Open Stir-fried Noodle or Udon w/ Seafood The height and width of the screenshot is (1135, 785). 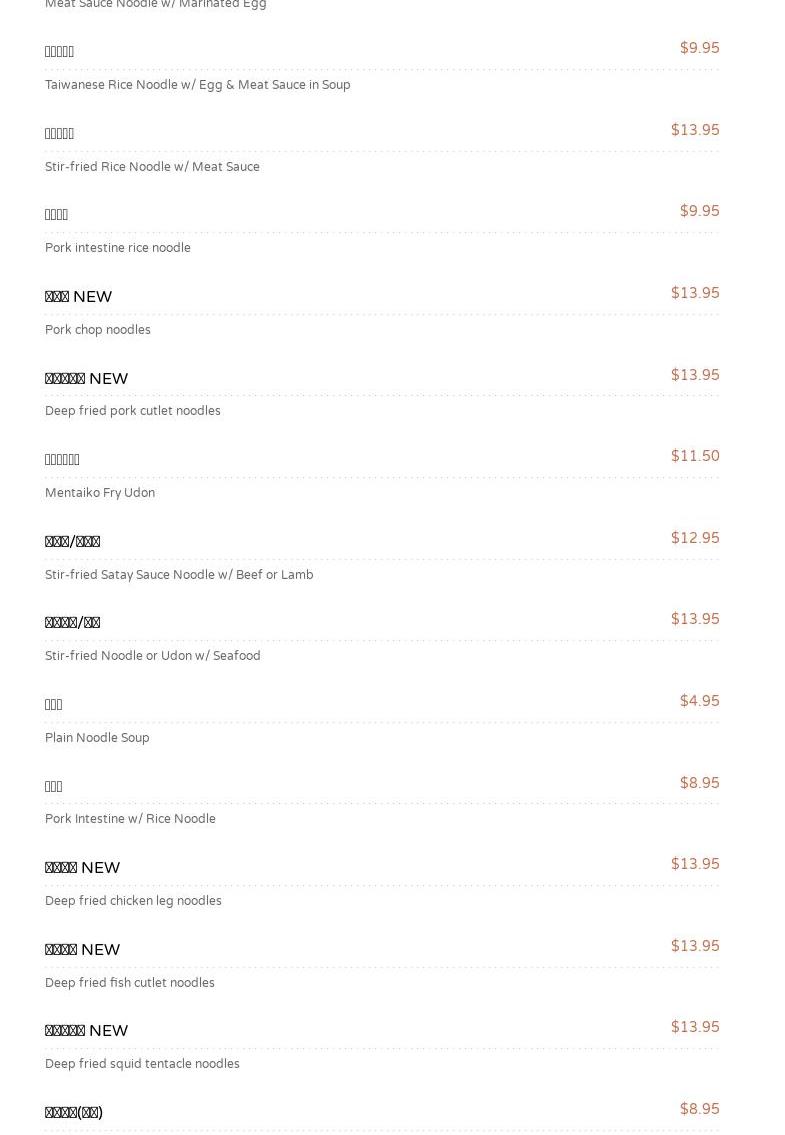[152, 656]
